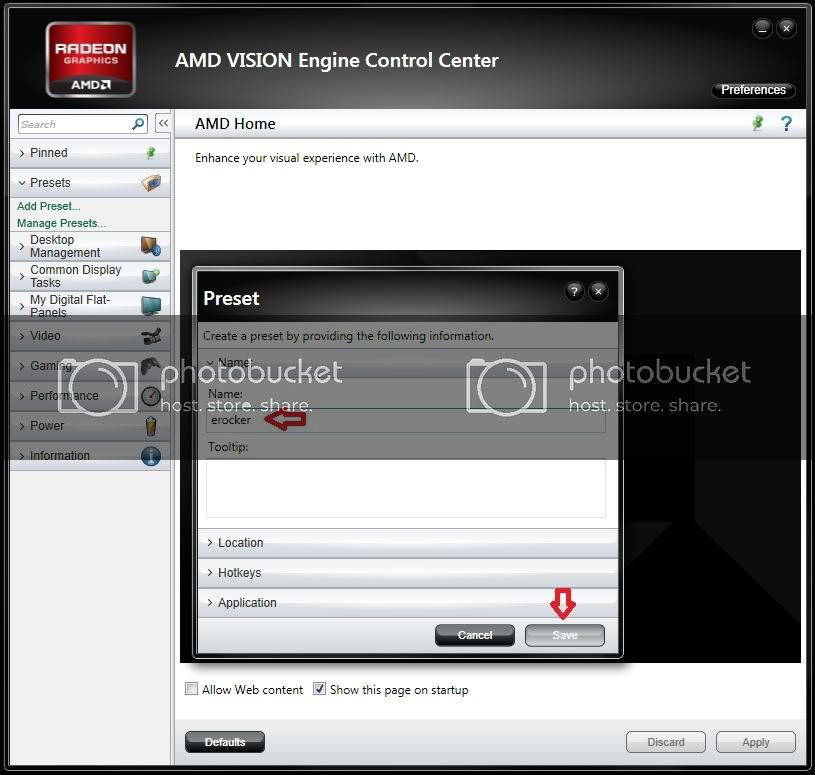Open help in the Preset dialog
Screen dimensions: 815x775
tap(574, 292)
